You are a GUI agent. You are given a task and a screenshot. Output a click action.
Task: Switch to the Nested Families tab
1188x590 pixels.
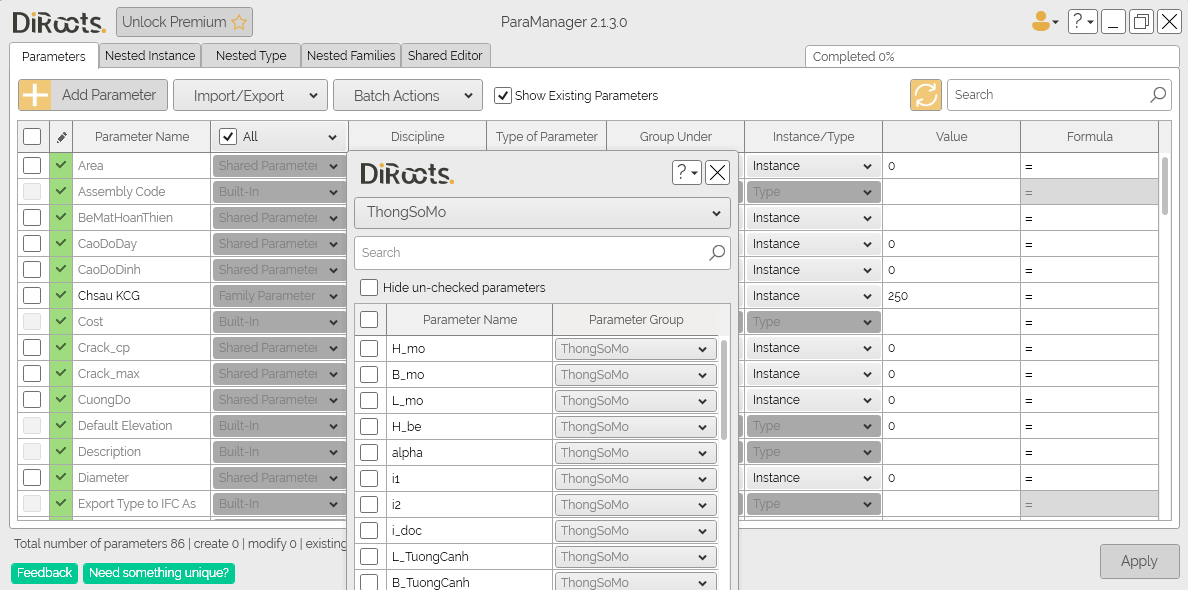(x=351, y=55)
